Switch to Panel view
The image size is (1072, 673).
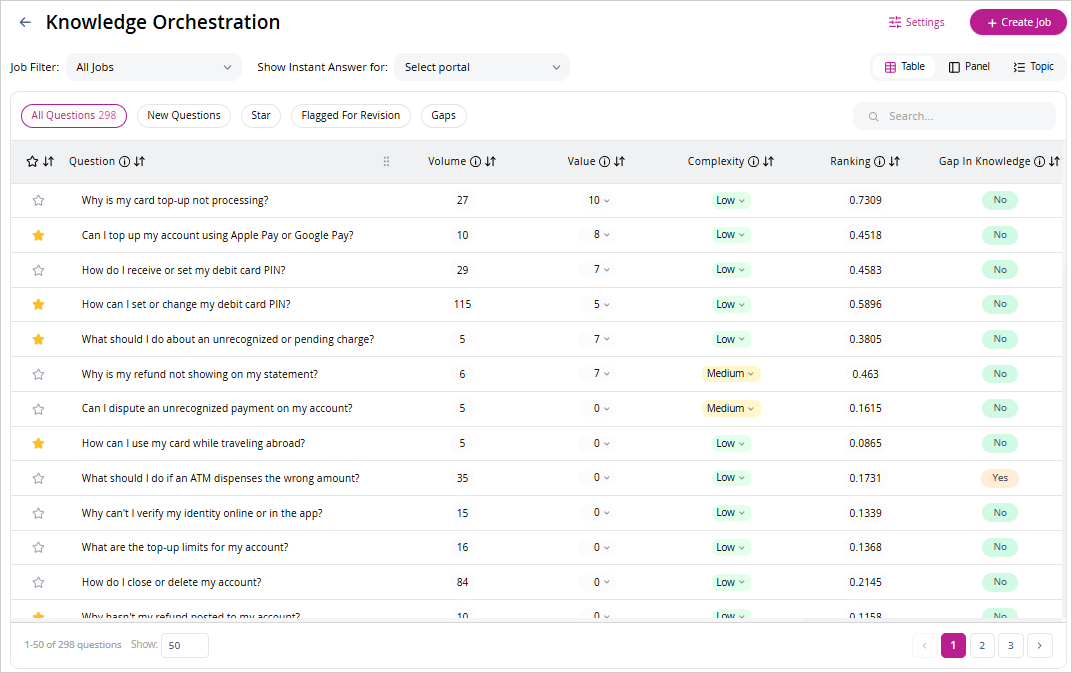(x=969, y=67)
